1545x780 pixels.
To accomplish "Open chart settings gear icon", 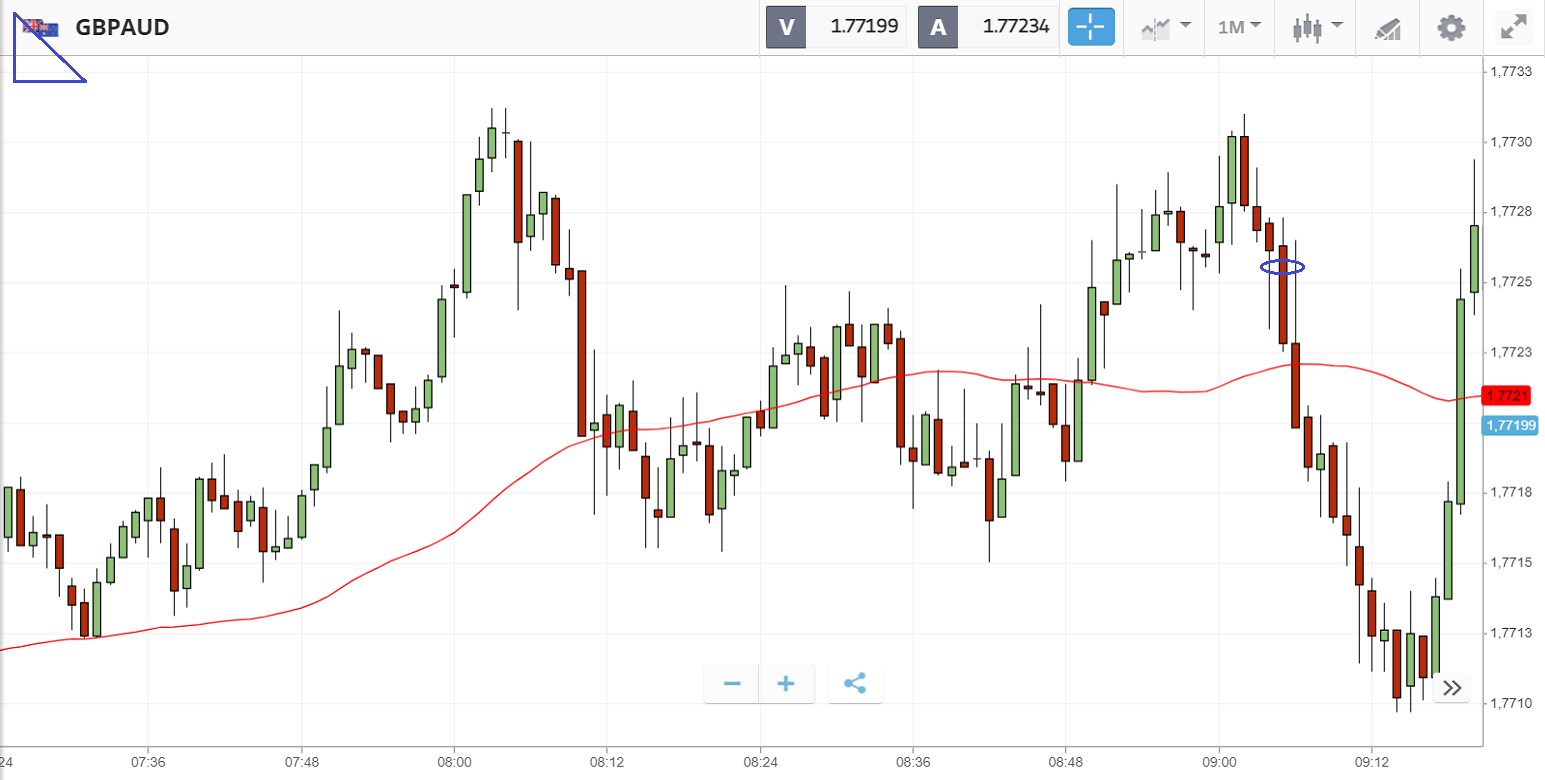I will point(1451,27).
